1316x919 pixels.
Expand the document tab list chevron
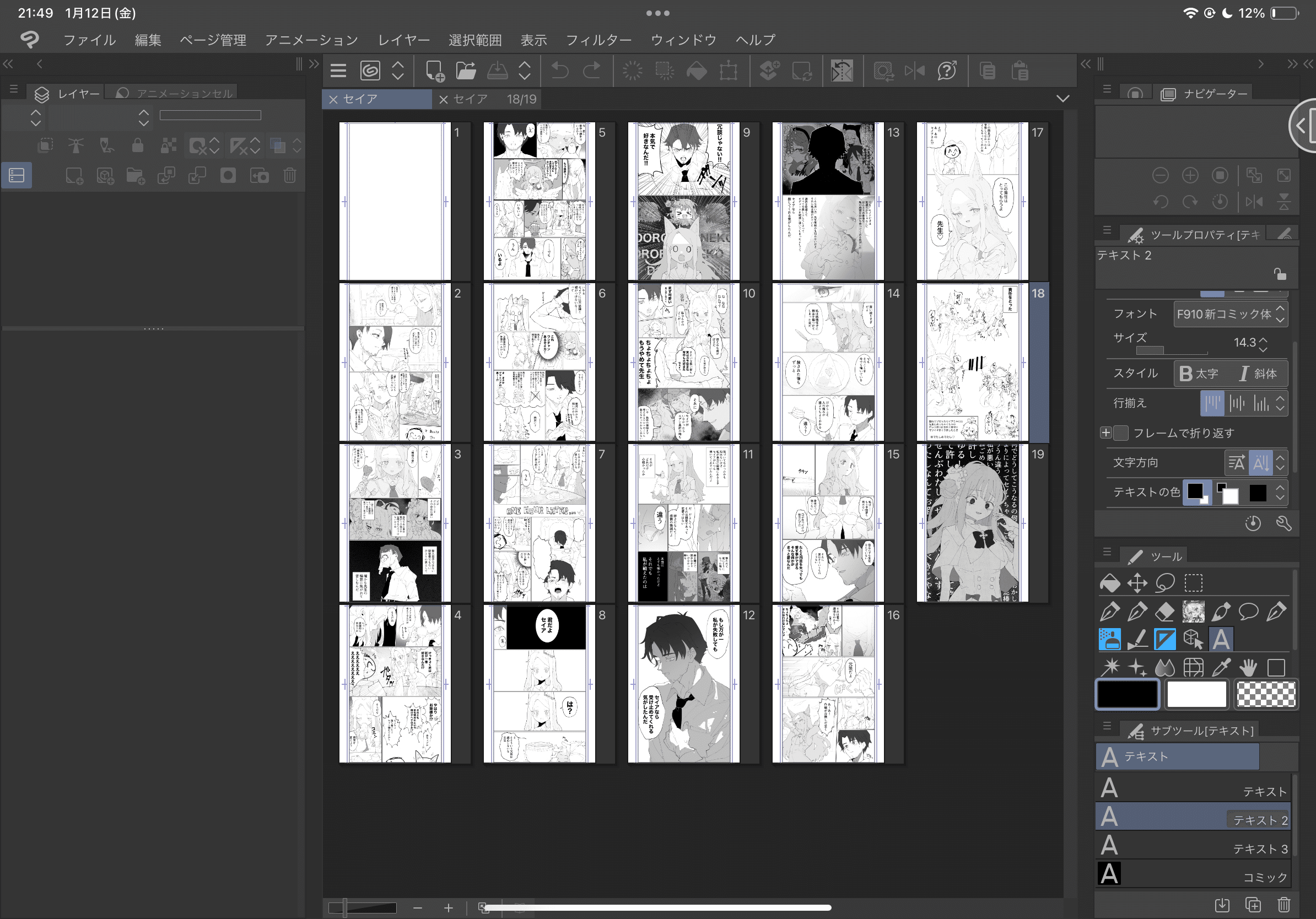click(x=1062, y=99)
